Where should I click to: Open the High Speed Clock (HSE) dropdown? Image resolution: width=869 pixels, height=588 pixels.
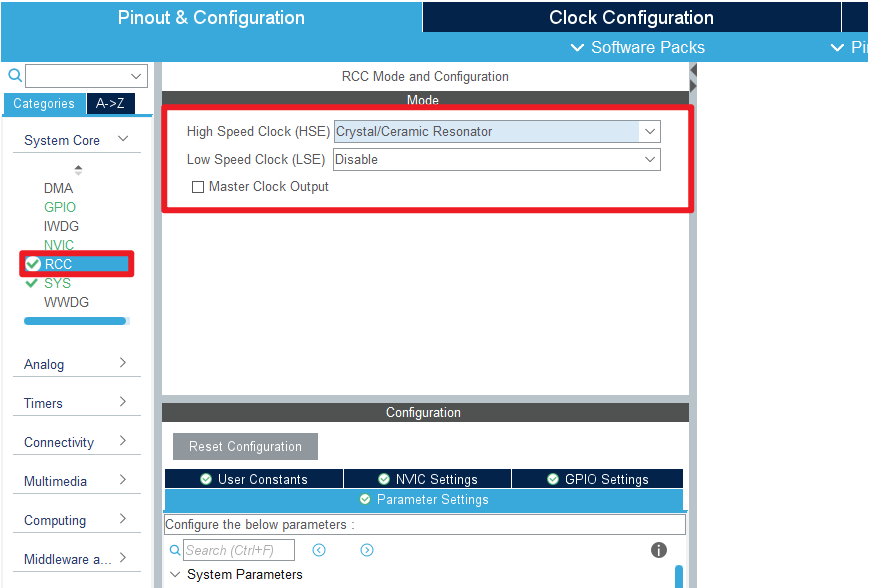pyautogui.click(x=649, y=132)
